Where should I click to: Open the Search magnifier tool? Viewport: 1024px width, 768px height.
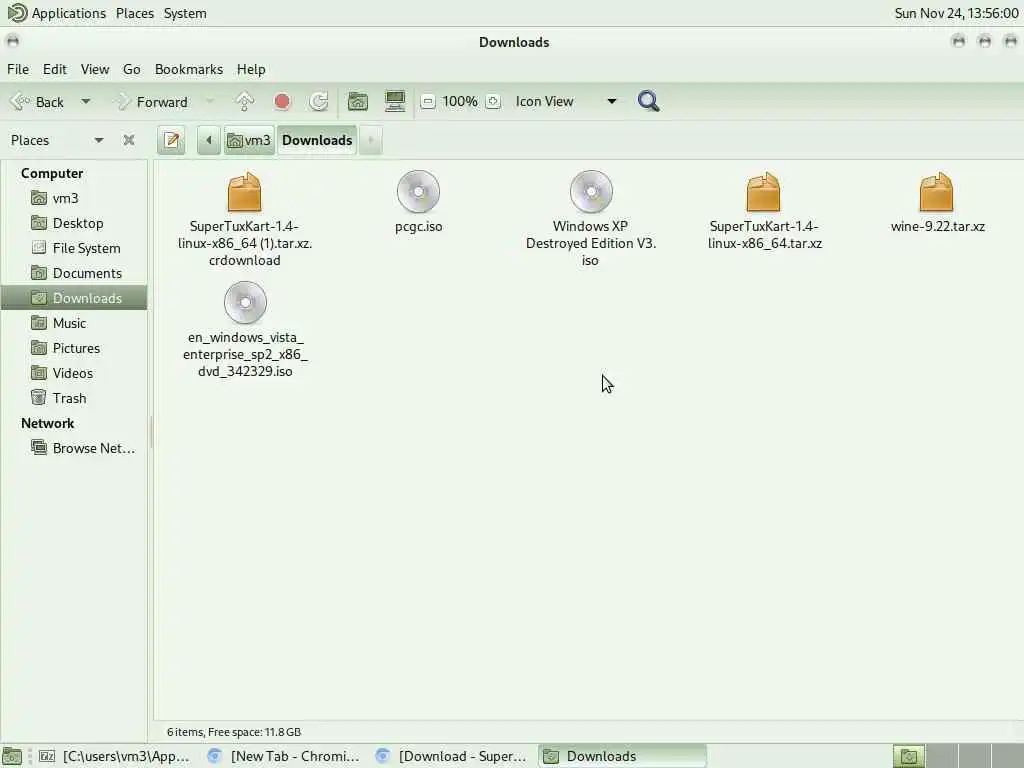[648, 101]
